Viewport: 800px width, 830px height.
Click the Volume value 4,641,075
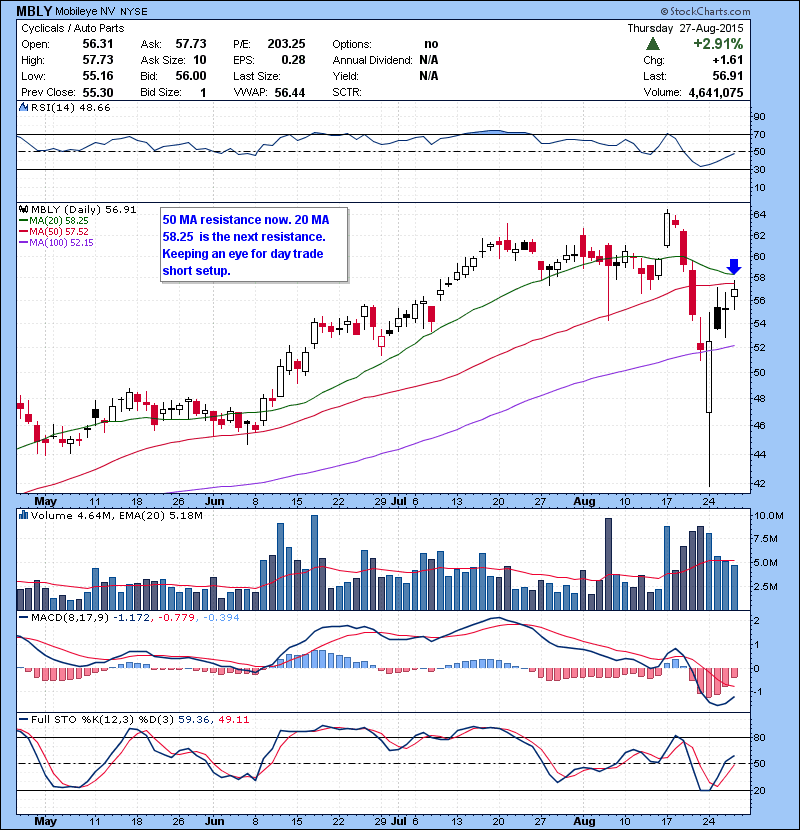pyautogui.click(x=716, y=93)
